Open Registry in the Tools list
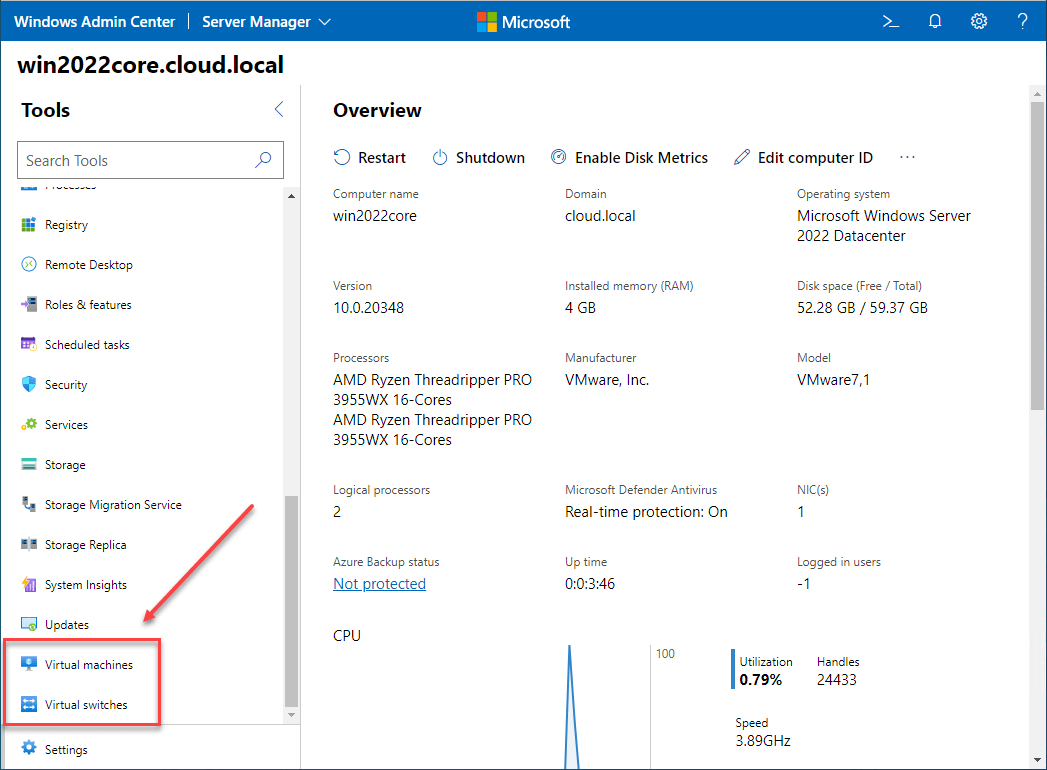The image size is (1047, 770). pos(66,225)
